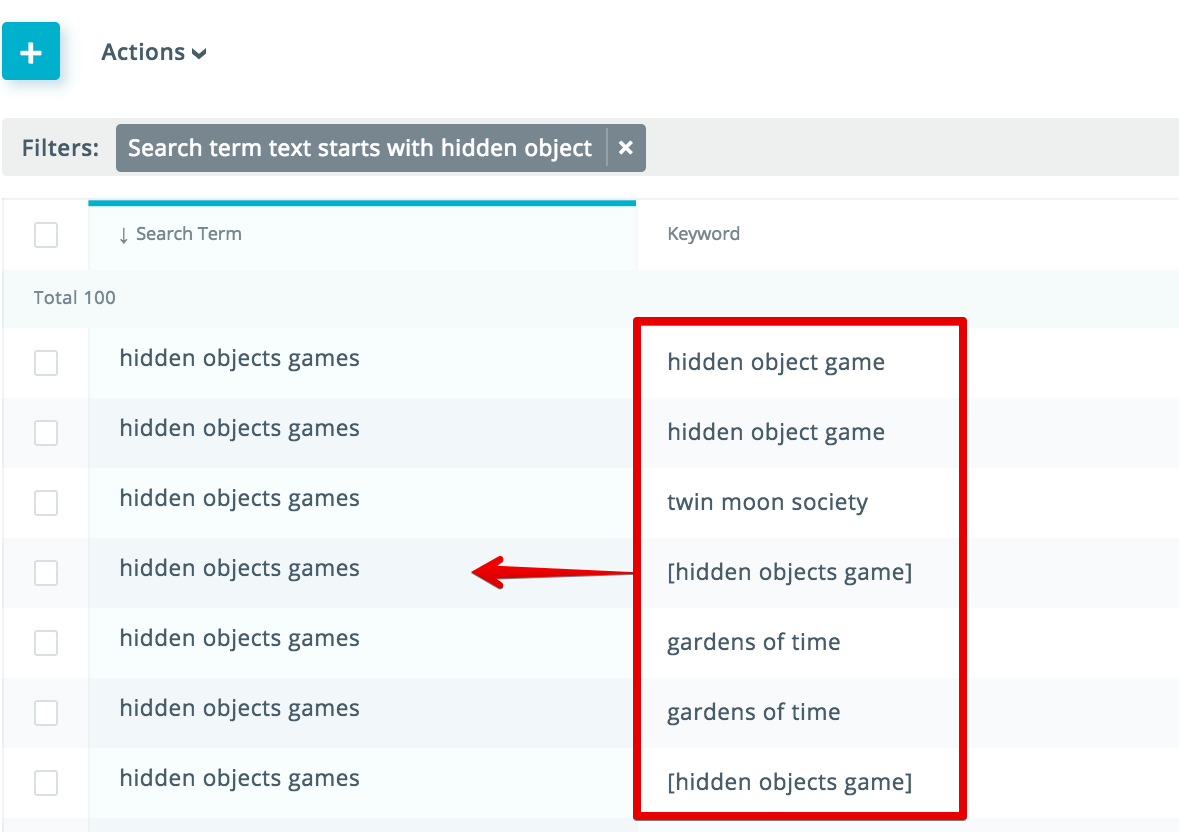This screenshot has width=1179, height=832.
Task: Click the 'Search term text starts with' filter chip
Action: pos(360,148)
